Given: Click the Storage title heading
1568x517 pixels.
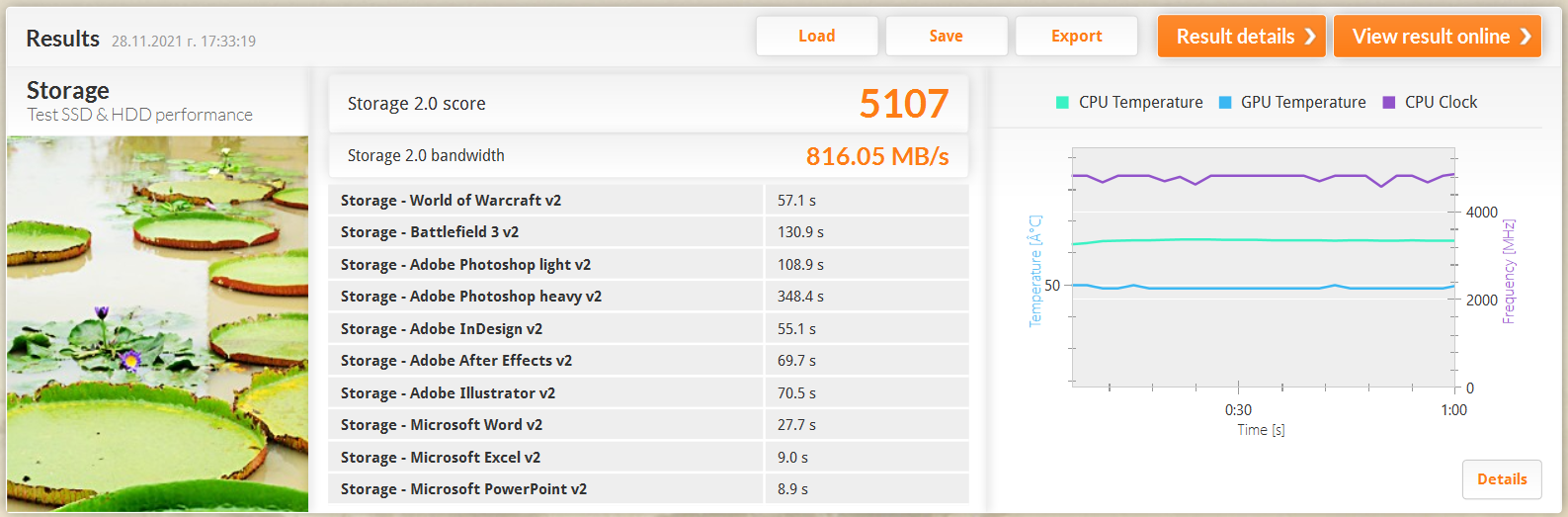Looking at the screenshot, I should coord(67,91).
